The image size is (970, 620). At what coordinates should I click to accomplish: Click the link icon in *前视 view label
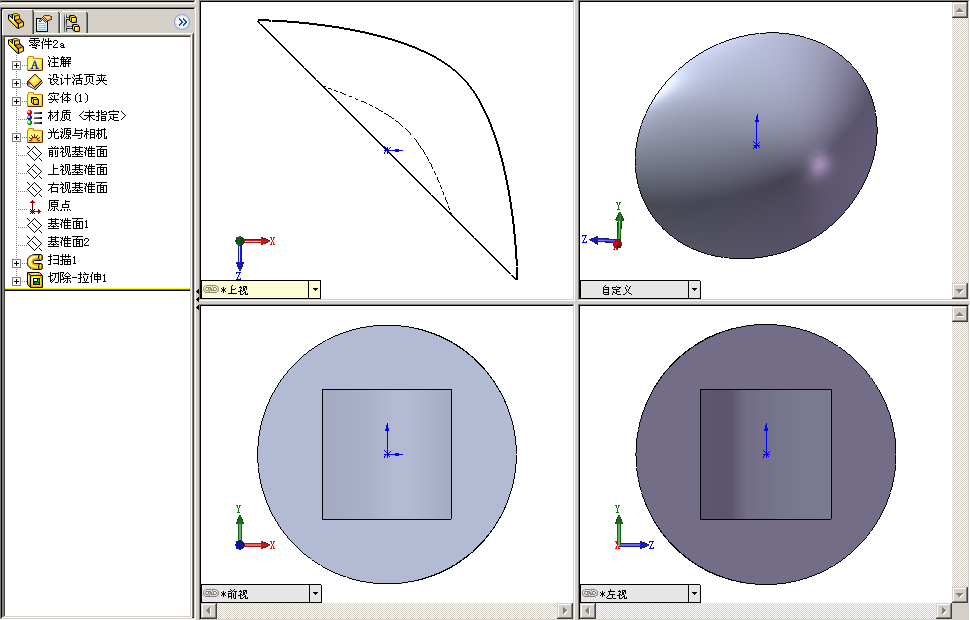tap(211, 593)
